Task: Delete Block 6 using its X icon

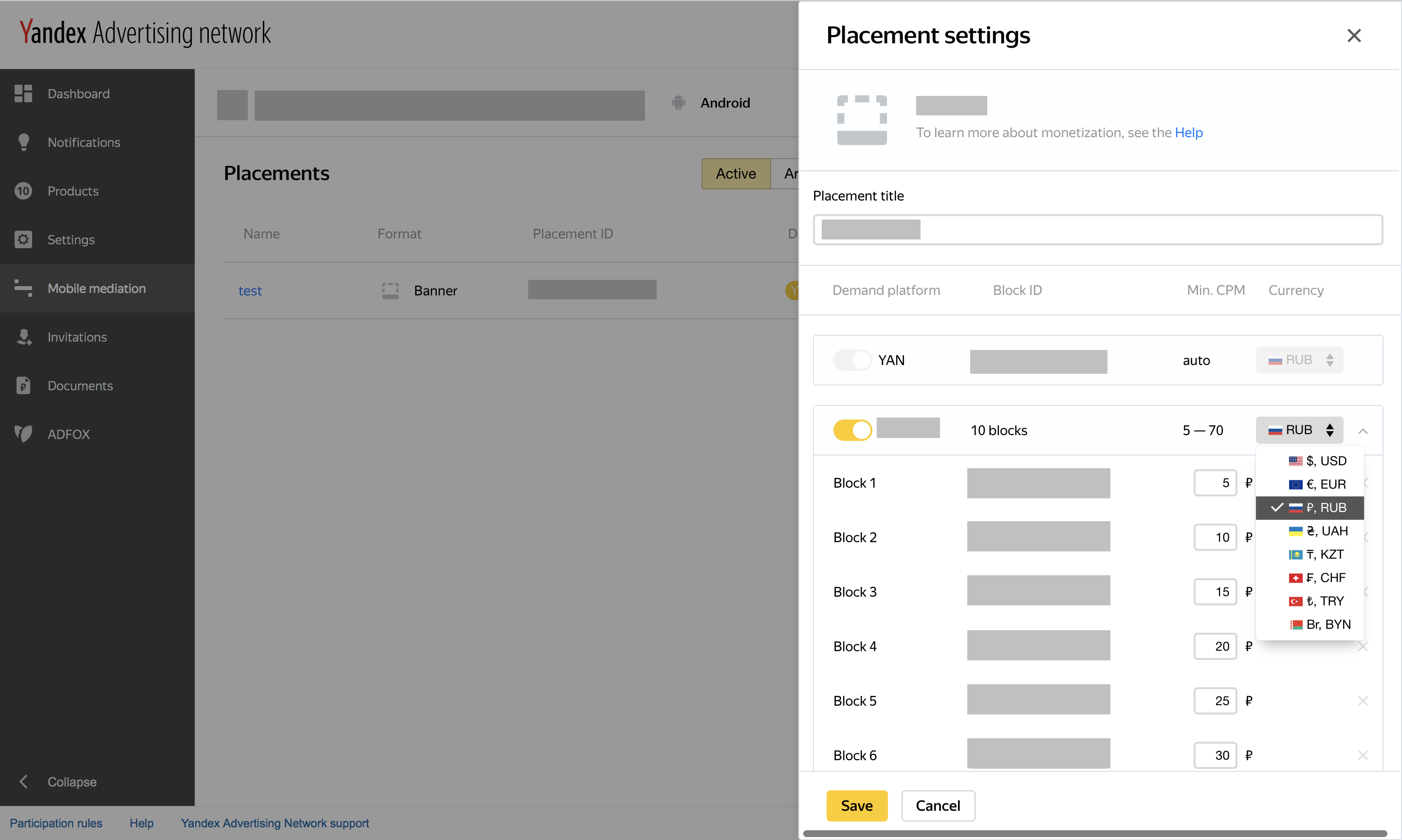Action: click(1363, 755)
